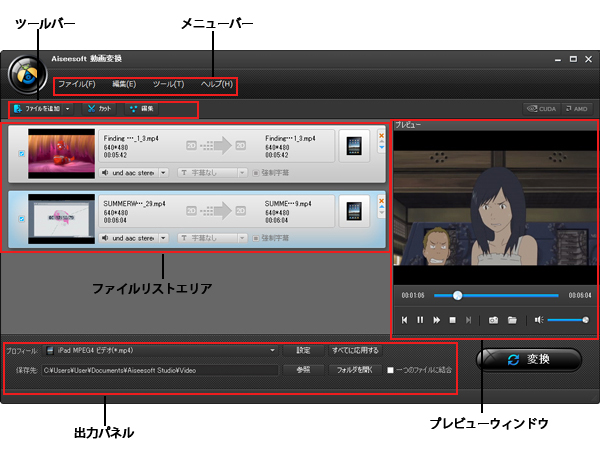Uncheck the SUMMERW video file checkbox
Image resolution: width=600 pixels, height=454 pixels.
point(22,218)
